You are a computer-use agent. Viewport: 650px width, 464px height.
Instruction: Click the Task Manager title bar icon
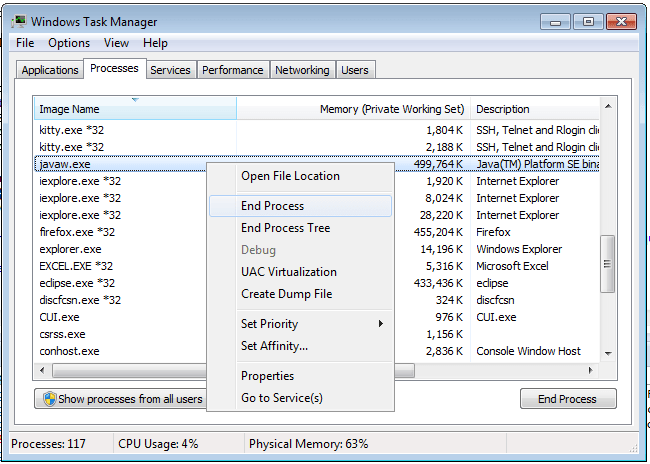[19, 20]
